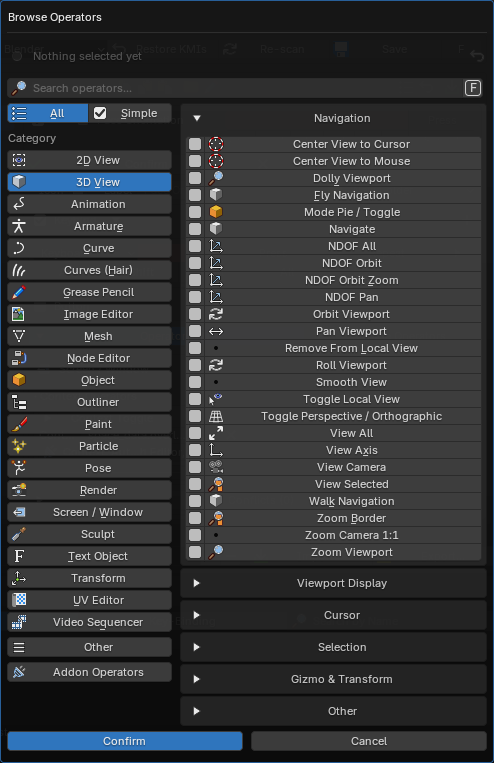Viewport: 494px width, 763px height.
Task: Select the Roll Viewport row
Action: tap(343, 365)
